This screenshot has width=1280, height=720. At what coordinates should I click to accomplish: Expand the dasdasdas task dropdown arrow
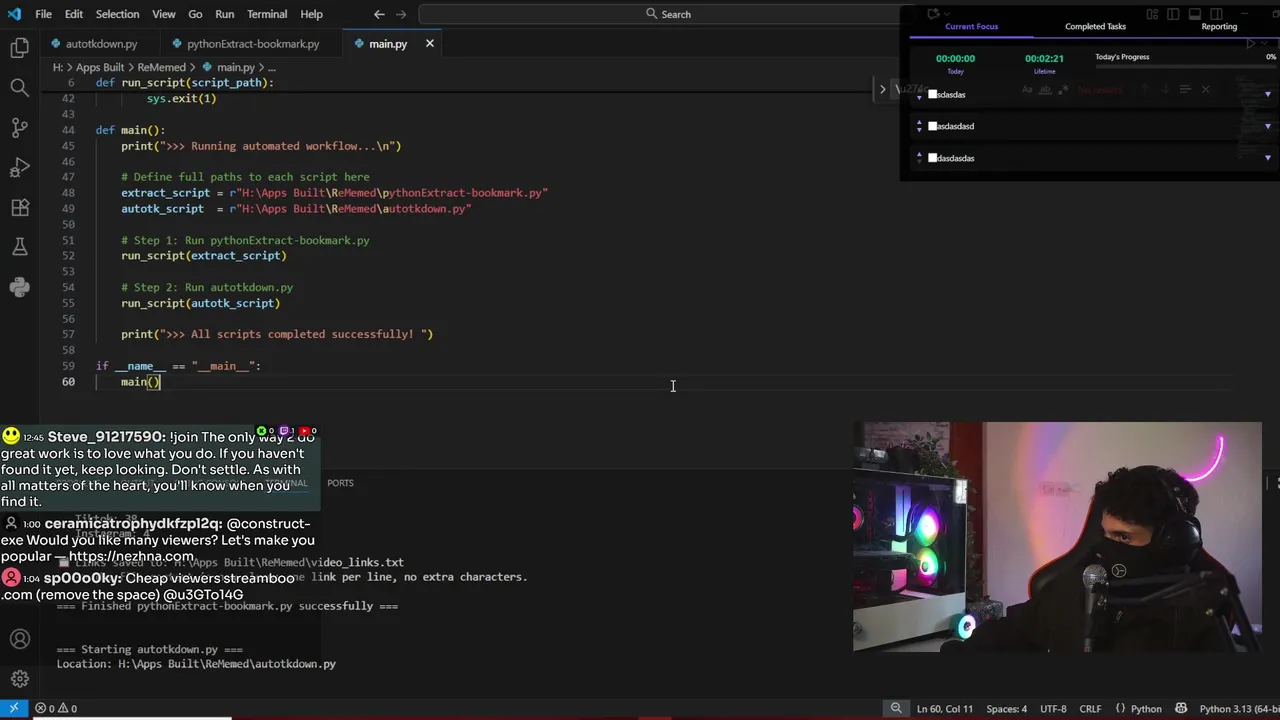click(1268, 158)
